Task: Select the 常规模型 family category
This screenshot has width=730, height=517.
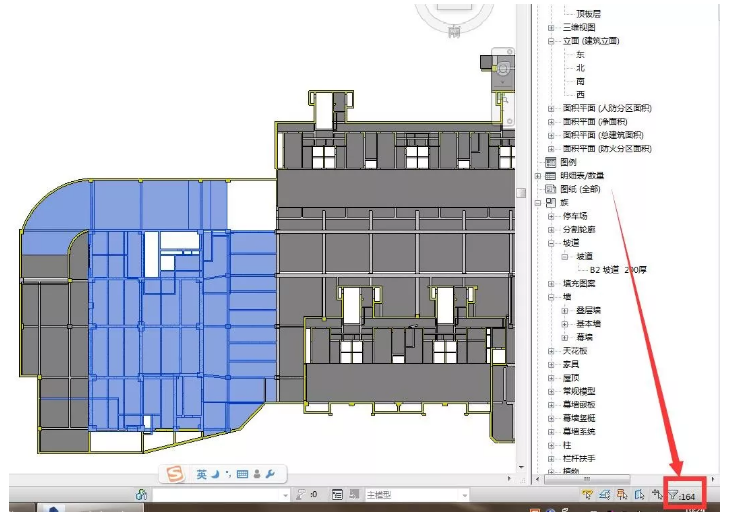Action: (579, 392)
